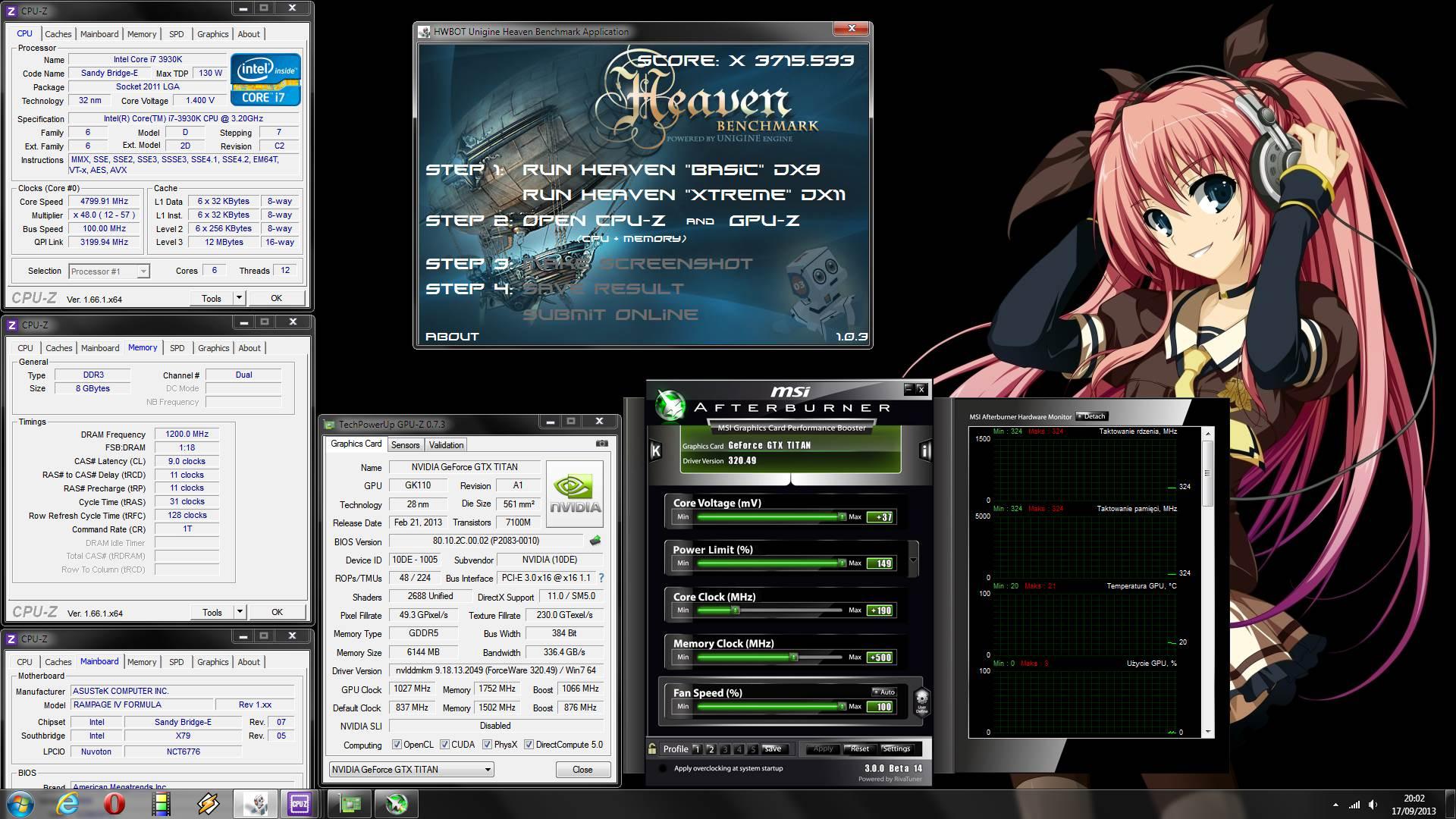The image size is (1456, 819).
Task: Open SPD tab in Memory CPU-Z window
Action: click(177, 348)
